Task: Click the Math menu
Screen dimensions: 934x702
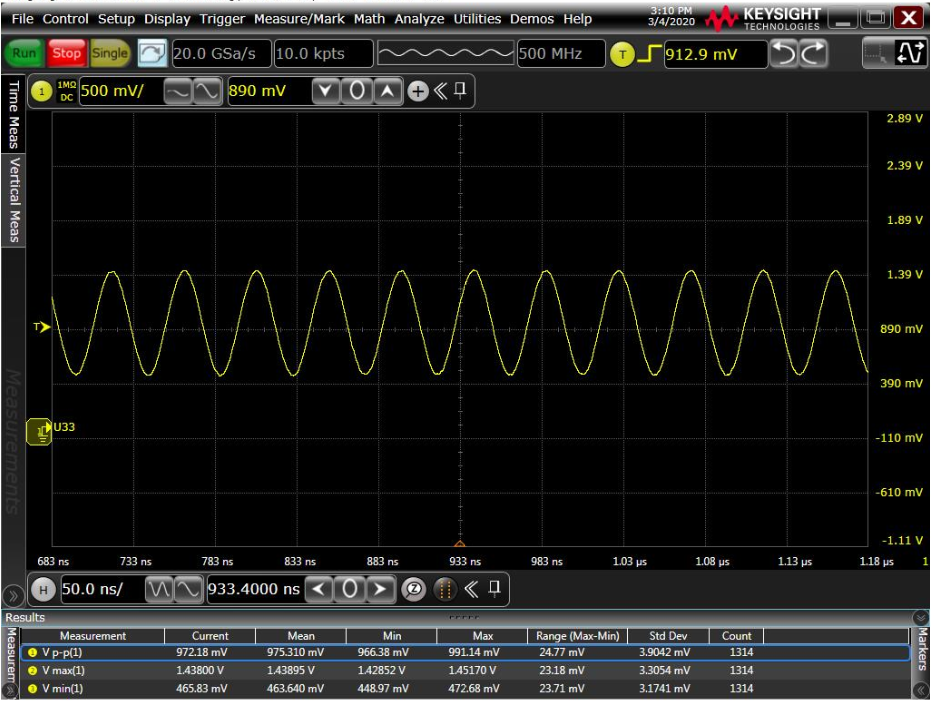Action: [x=369, y=19]
